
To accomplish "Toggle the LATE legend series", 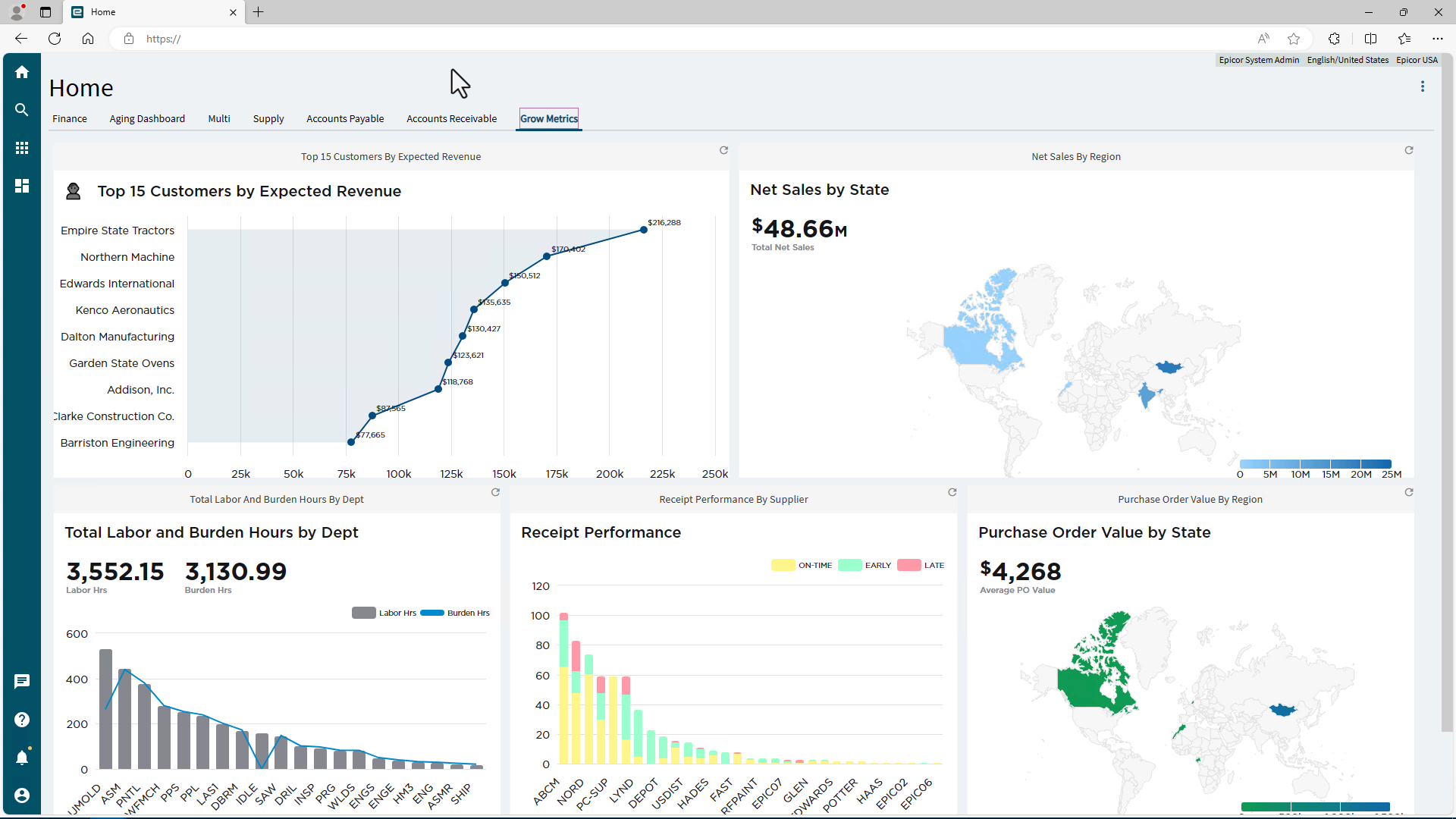I will [x=921, y=565].
